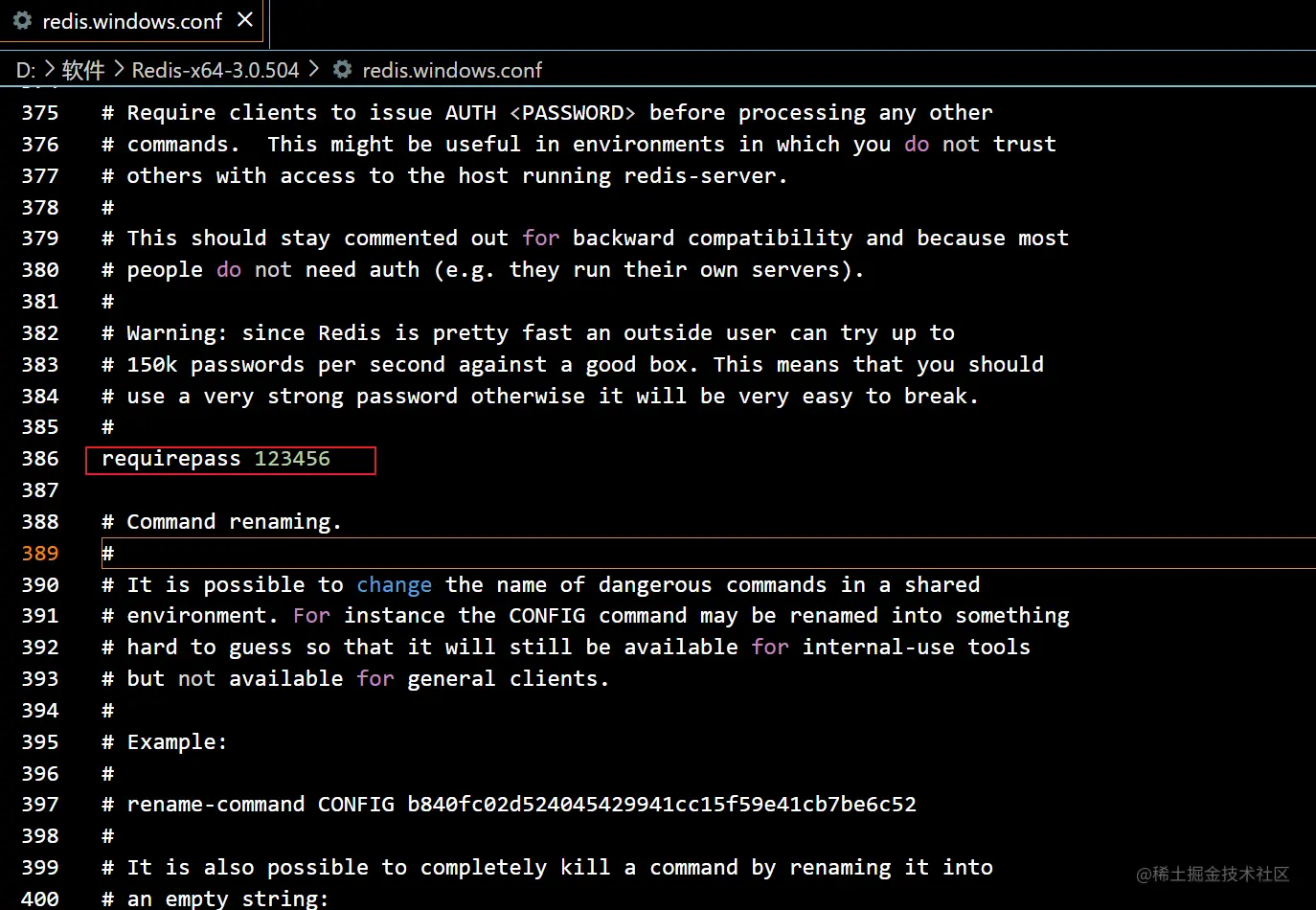
Task: Click line number 389 in the gutter
Action: pyautogui.click(x=40, y=553)
